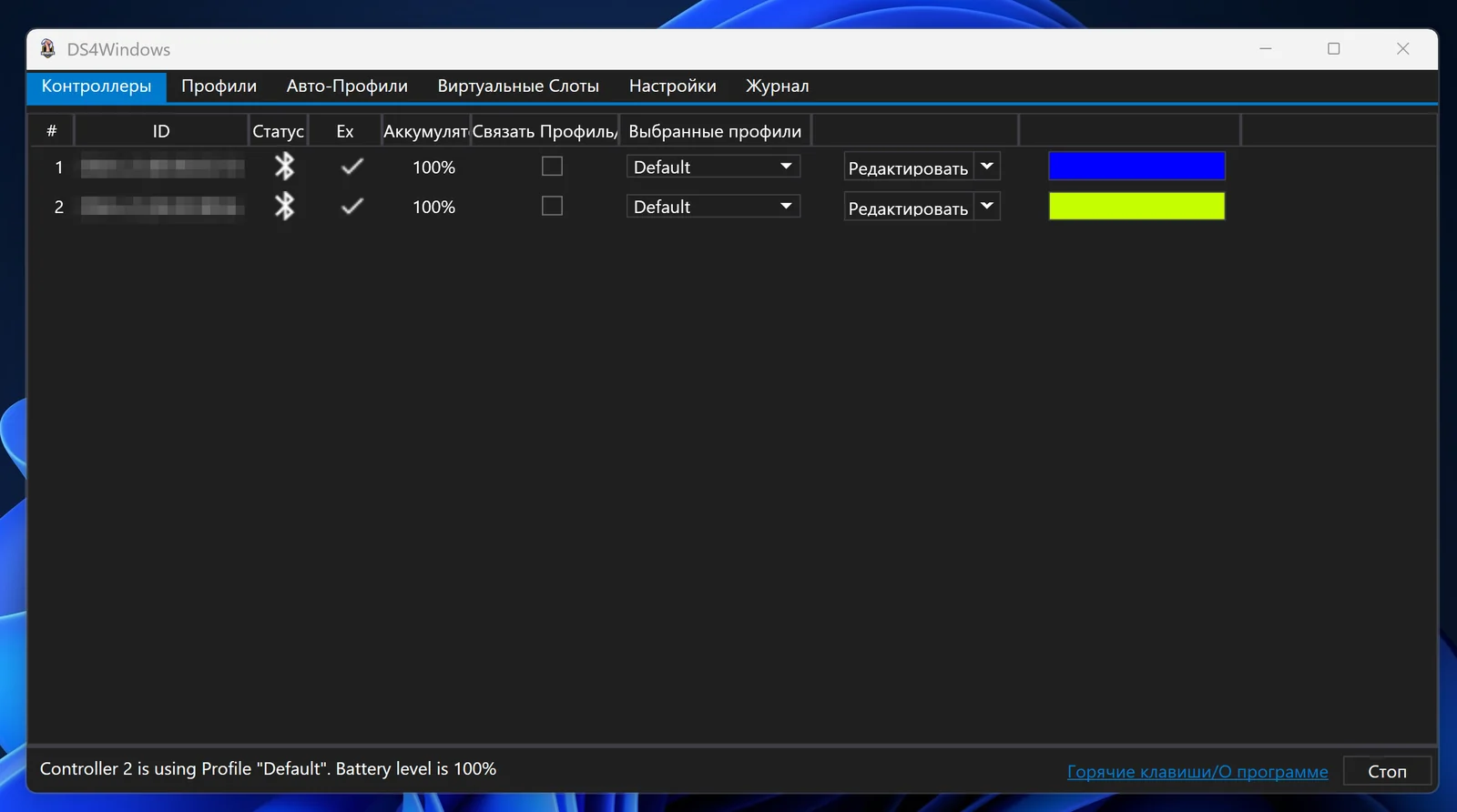Close the DS4Windows window
This screenshot has height=812, width=1457.
pyautogui.click(x=1403, y=49)
